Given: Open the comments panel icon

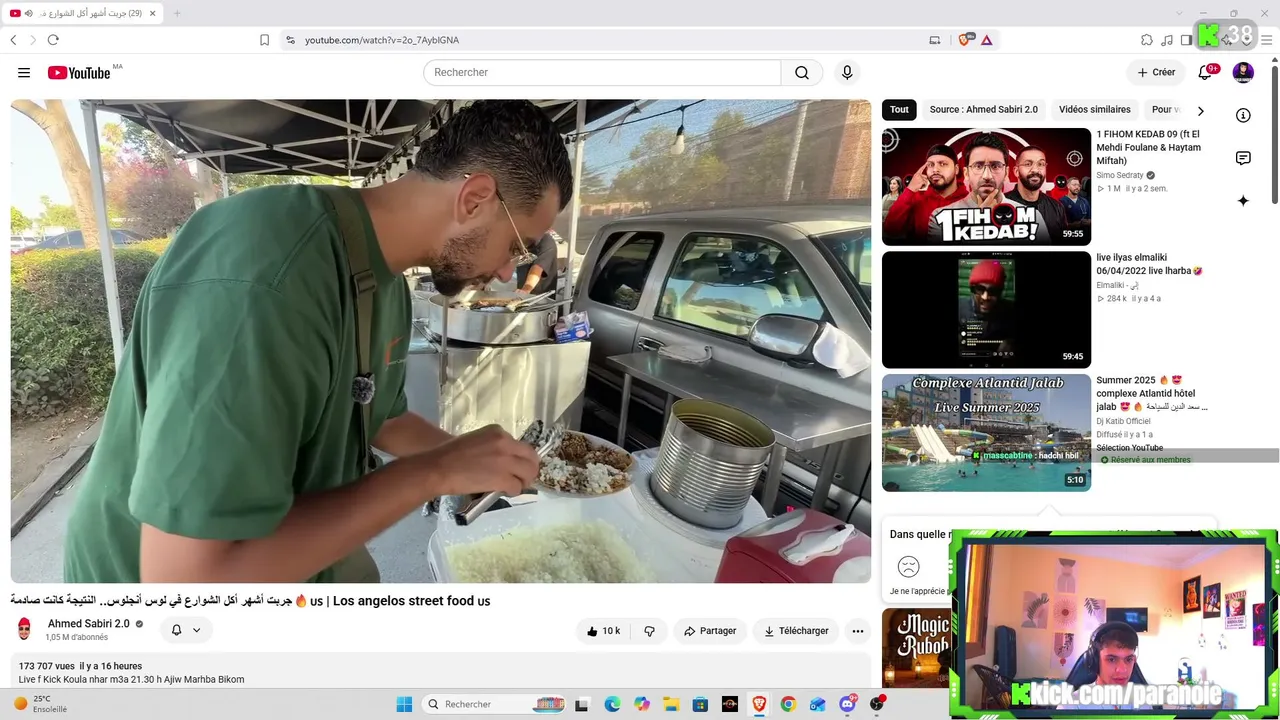Looking at the screenshot, I should click(x=1243, y=158).
